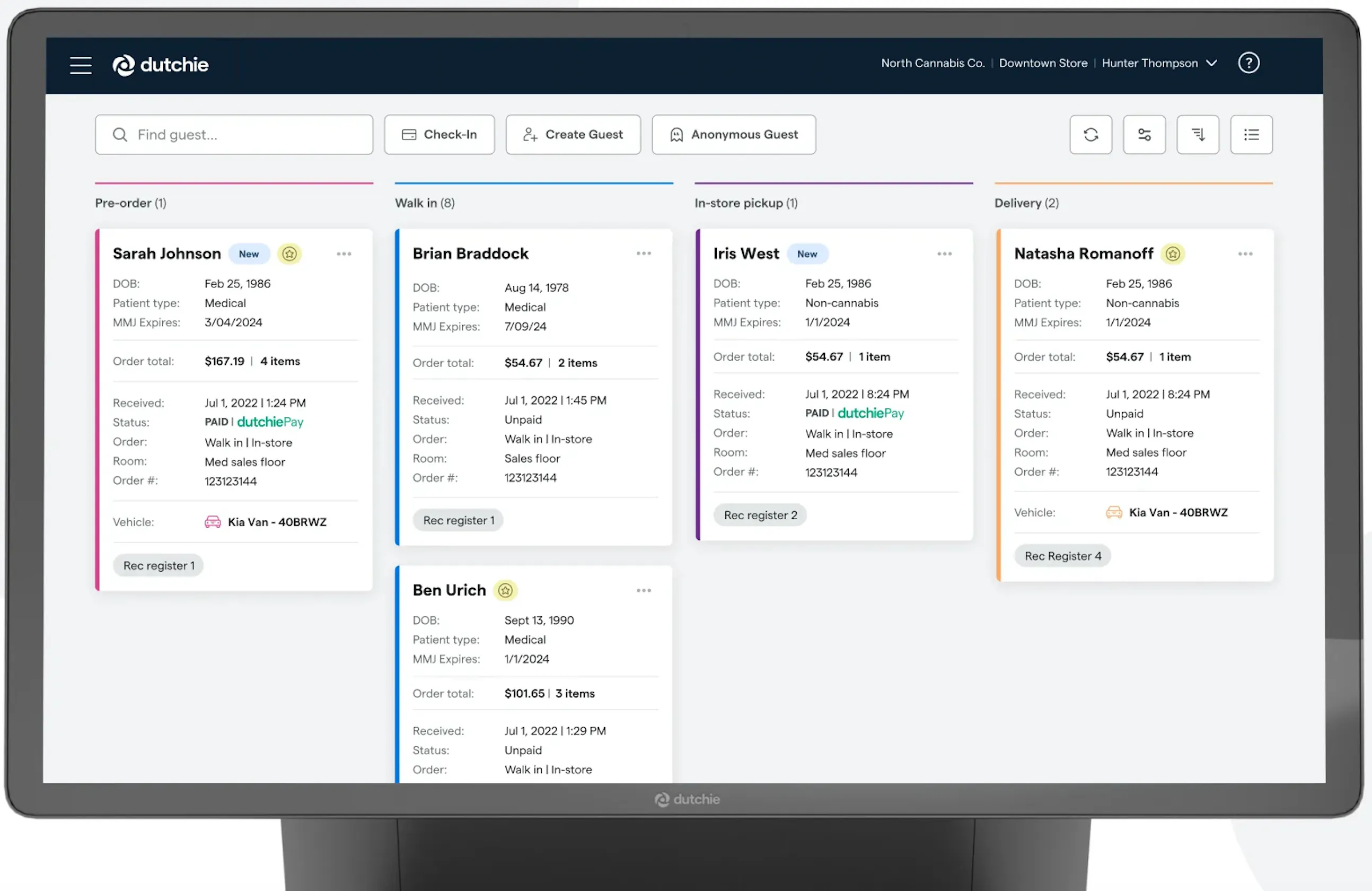Expand the Hunter Thompson user dropdown

pyautogui.click(x=1159, y=63)
